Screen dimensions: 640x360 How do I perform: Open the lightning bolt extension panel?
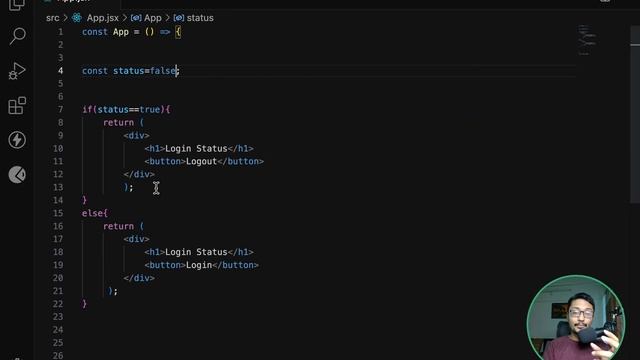click(x=17, y=140)
